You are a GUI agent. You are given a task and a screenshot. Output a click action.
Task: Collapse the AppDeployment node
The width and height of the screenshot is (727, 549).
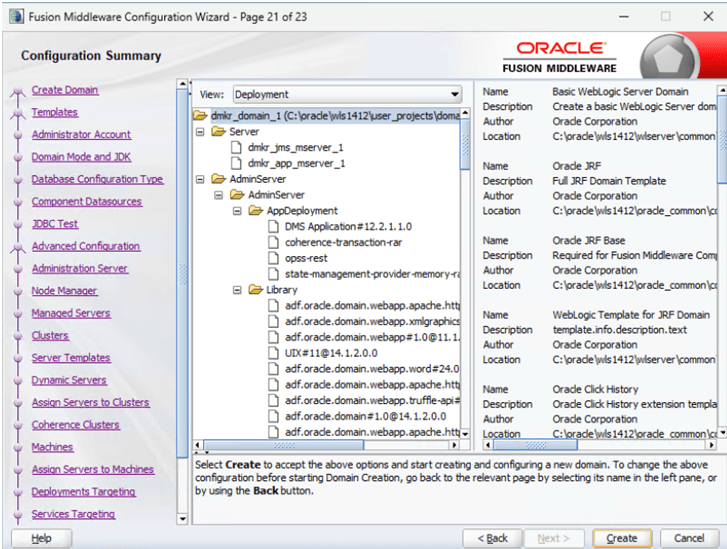[x=237, y=211]
